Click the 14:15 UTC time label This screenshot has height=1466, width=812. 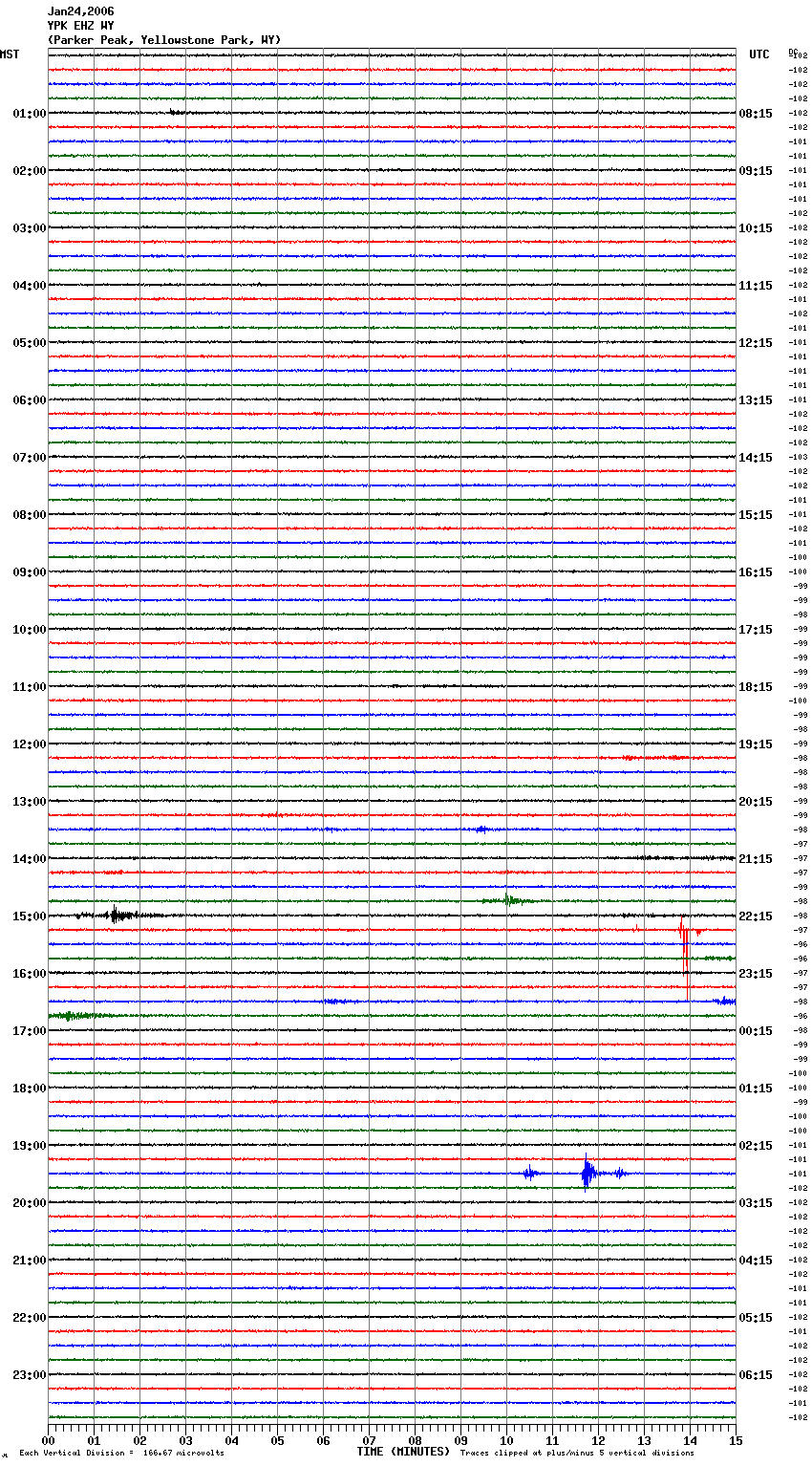pos(756,458)
